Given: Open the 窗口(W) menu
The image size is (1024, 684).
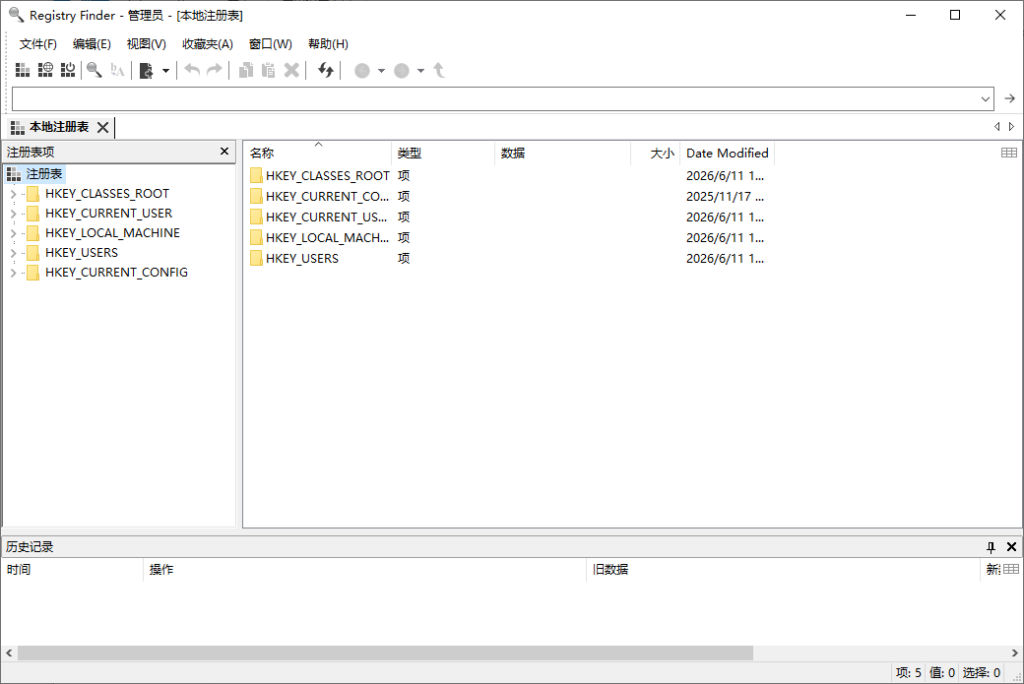Looking at the screenshot, I should tap(270, 44).
